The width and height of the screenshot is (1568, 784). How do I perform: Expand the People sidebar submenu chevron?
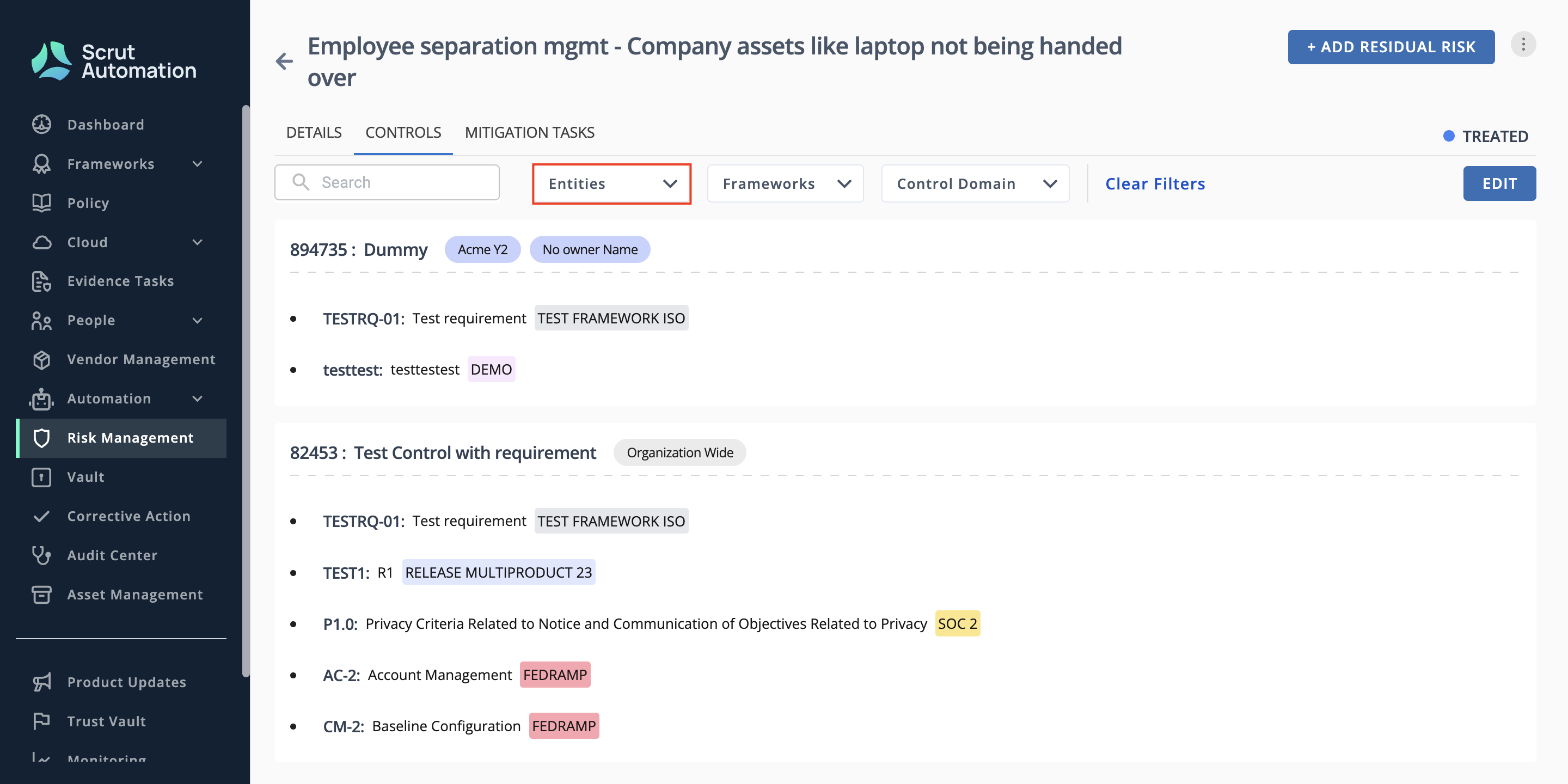click(x=197, y=320)
